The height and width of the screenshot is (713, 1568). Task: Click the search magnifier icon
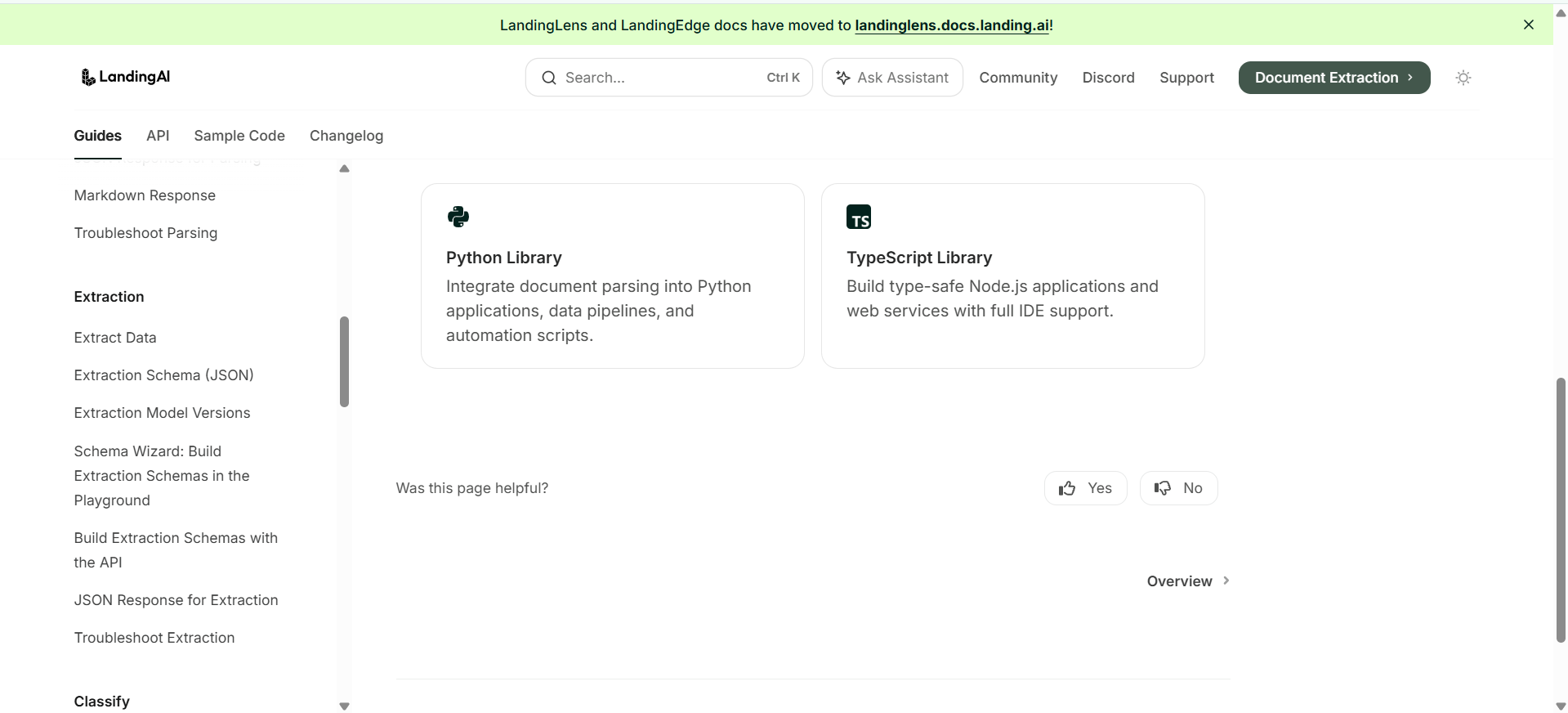tap(549, 78)
